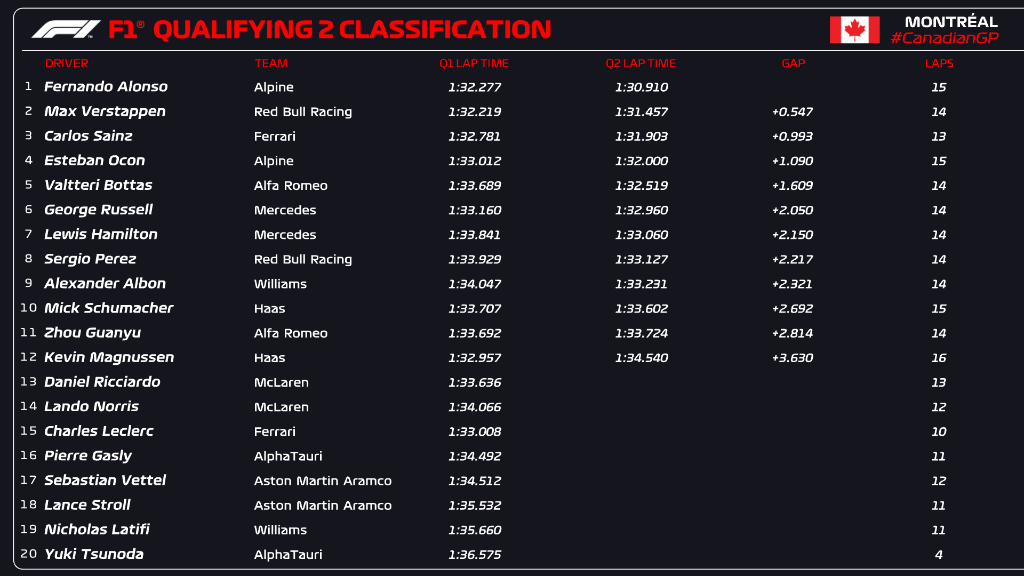Click the Qualifying 2 Classification title
Screen dimensions: 1024x576
coord(352,29)
